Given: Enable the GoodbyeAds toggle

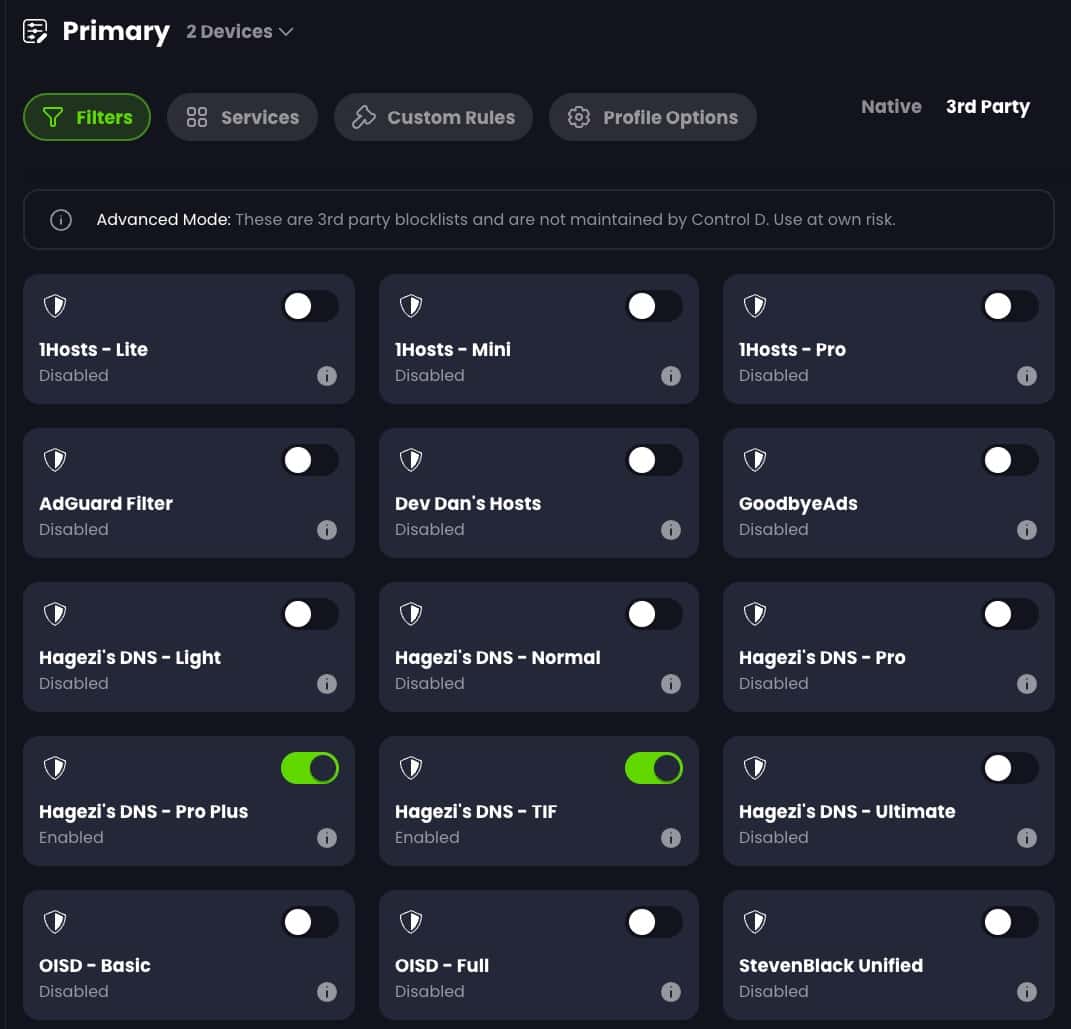Looking at the screenshot, I should [1010, 460].
